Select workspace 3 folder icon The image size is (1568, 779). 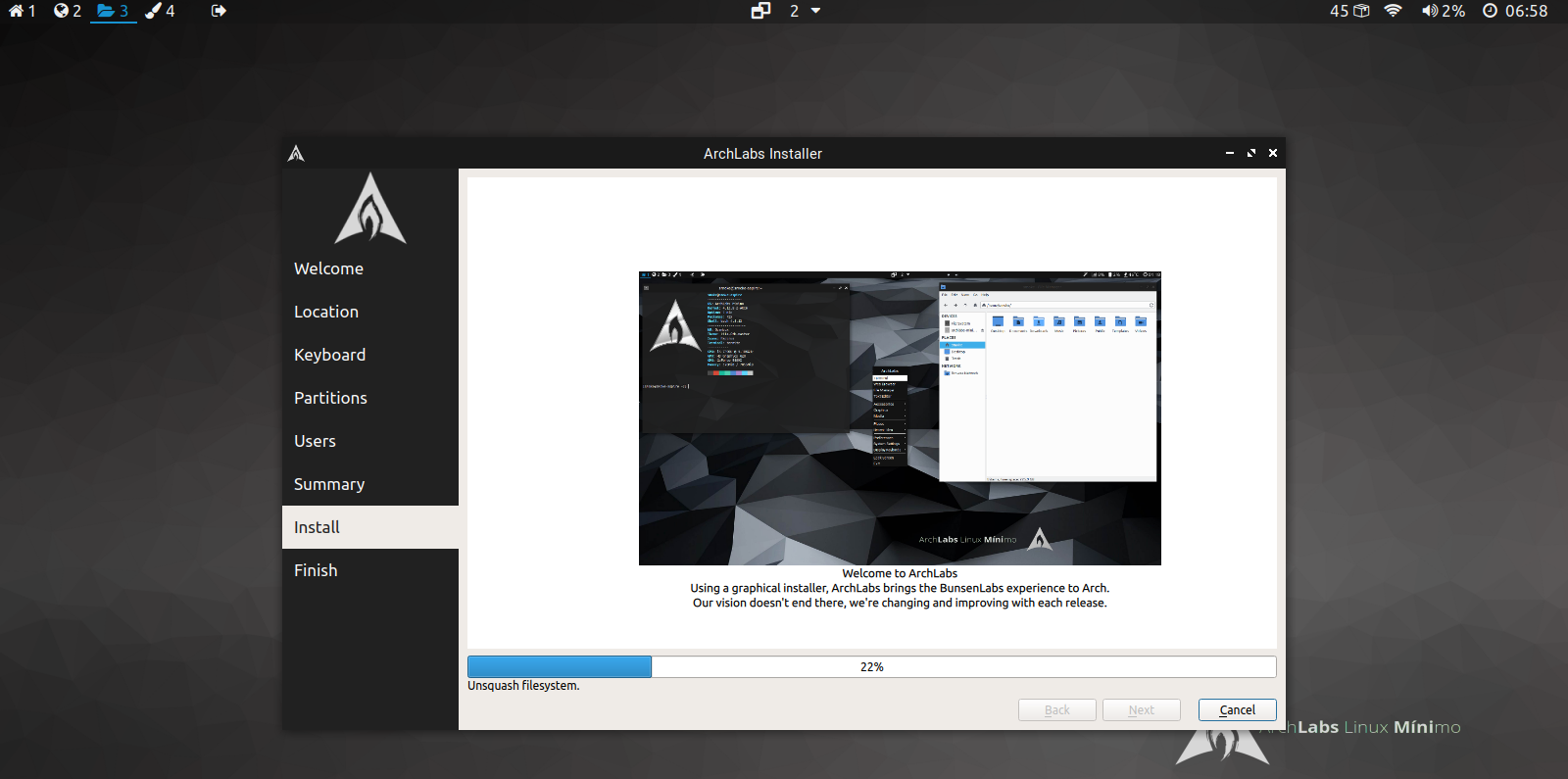pos(106,11)
